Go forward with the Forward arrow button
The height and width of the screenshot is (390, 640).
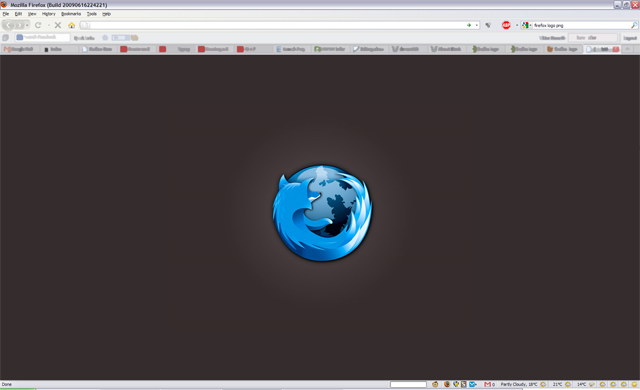coord(19,25)
